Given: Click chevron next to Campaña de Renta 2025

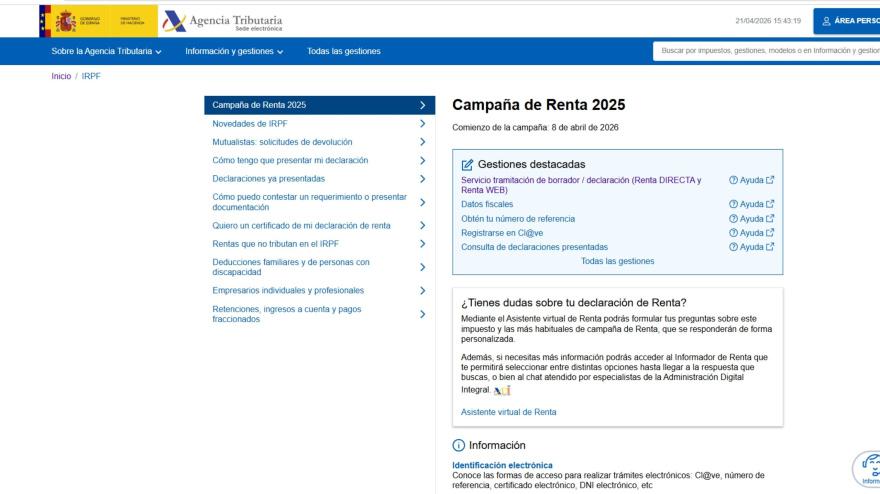Looking at the screenshot, I should pyautogui.click(x=423, y=105).
